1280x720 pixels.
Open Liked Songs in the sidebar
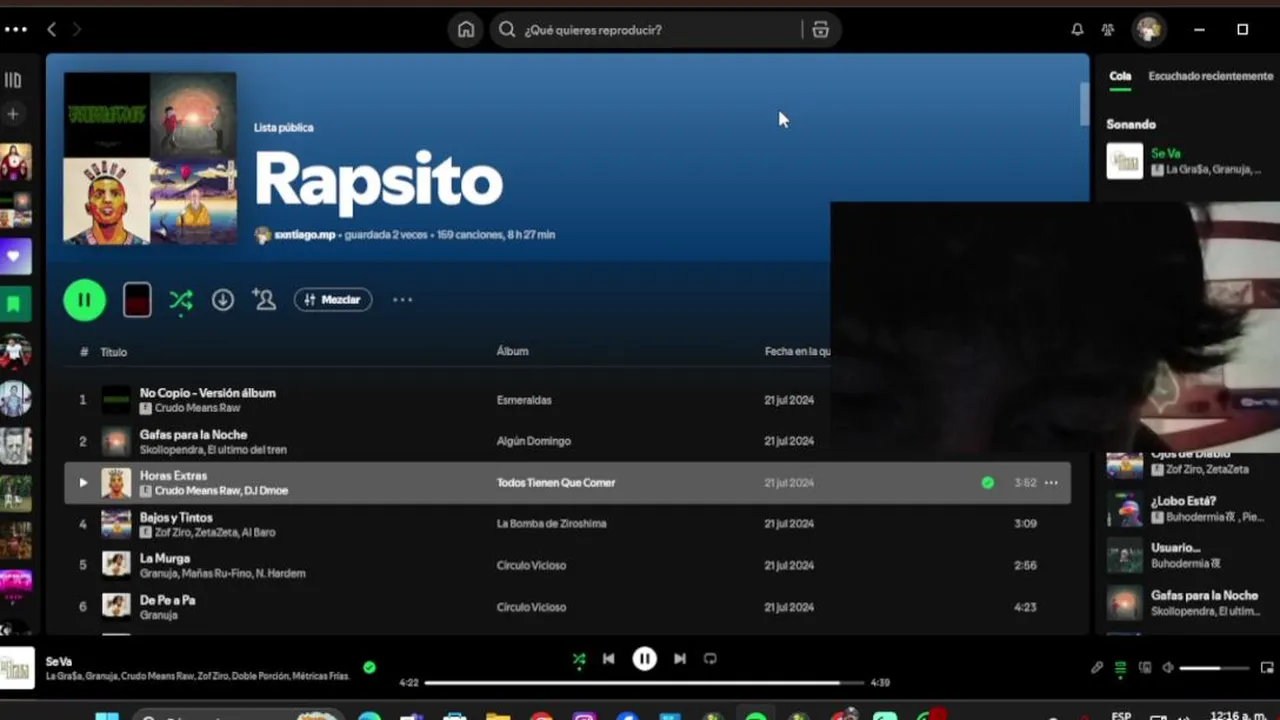(x=15, y=256)
